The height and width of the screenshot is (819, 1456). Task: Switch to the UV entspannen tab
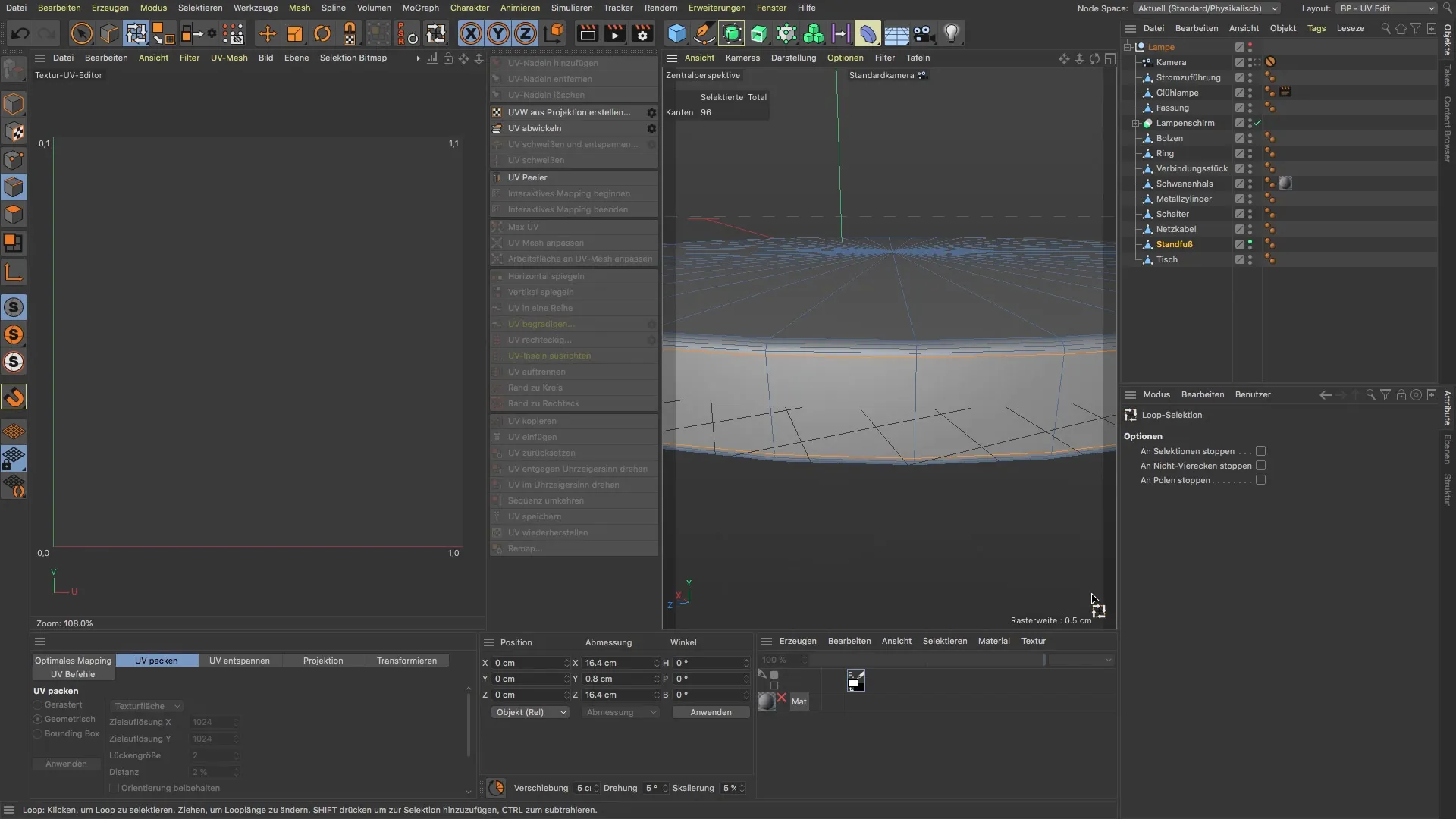[240, 661]
